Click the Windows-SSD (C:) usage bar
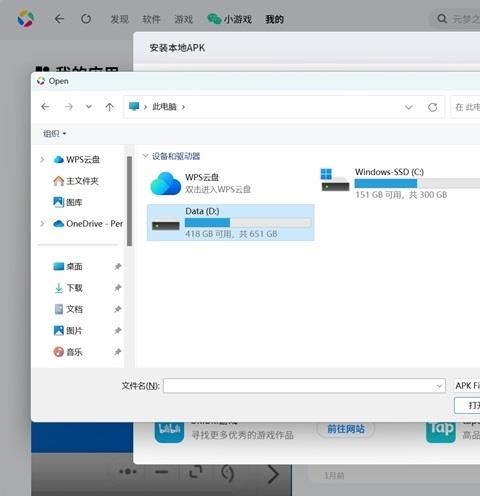The image size is (480, 496). (417, 183)
